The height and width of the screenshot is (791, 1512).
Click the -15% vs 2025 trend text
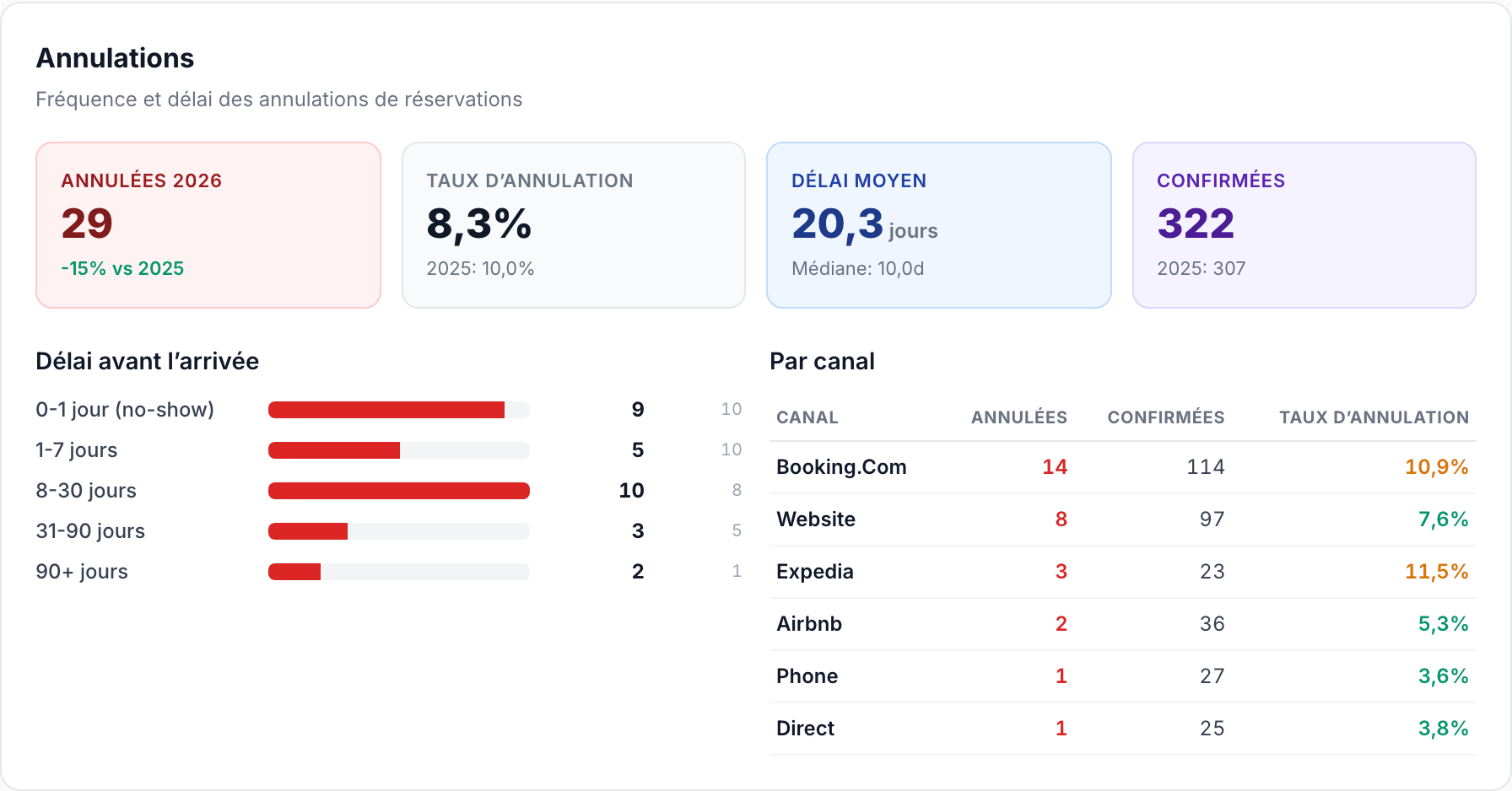(x=122, y=268)
